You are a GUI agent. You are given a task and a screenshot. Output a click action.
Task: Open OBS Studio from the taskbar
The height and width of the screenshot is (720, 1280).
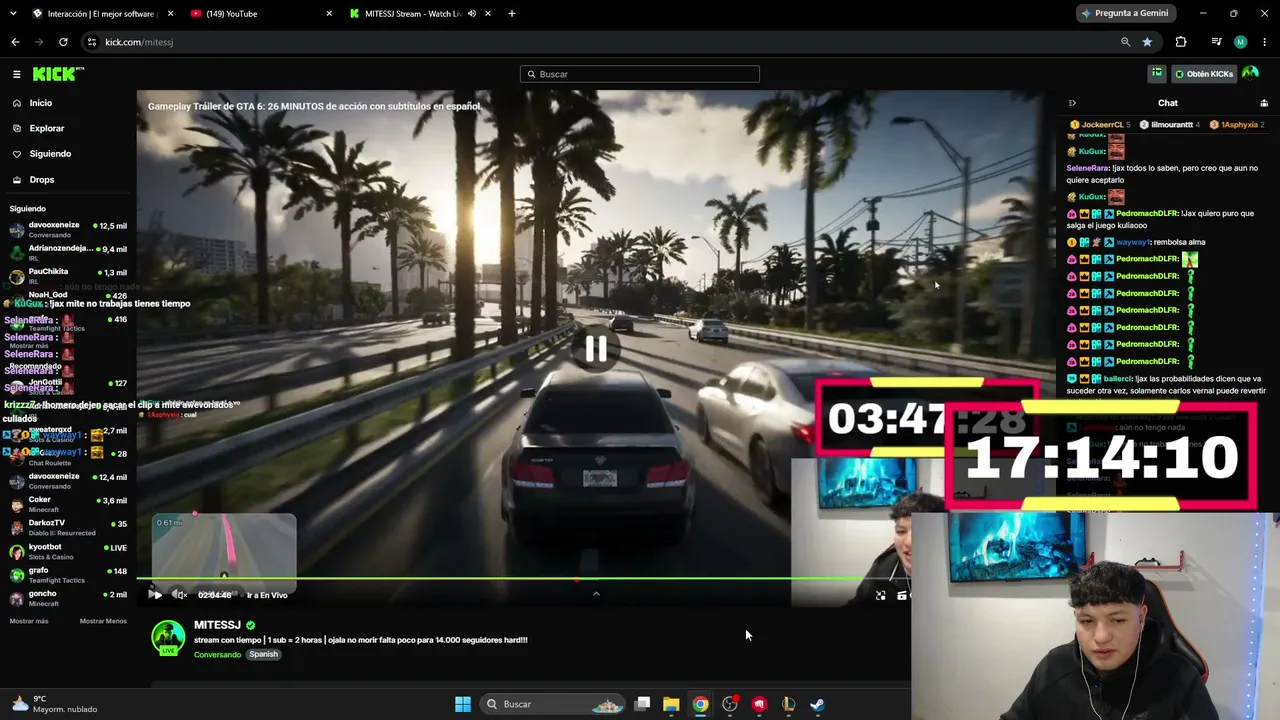point(730,704)
